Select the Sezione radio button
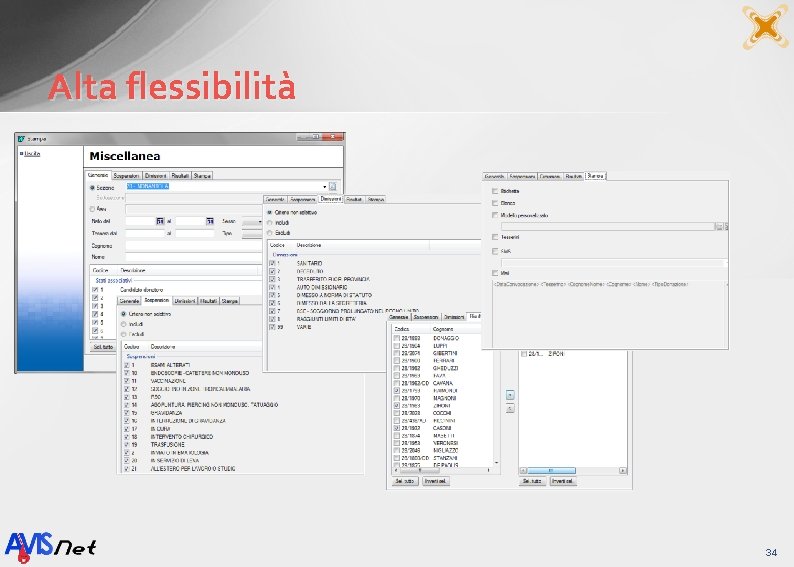This screenshot has height=567, width=794. point(92,188)
